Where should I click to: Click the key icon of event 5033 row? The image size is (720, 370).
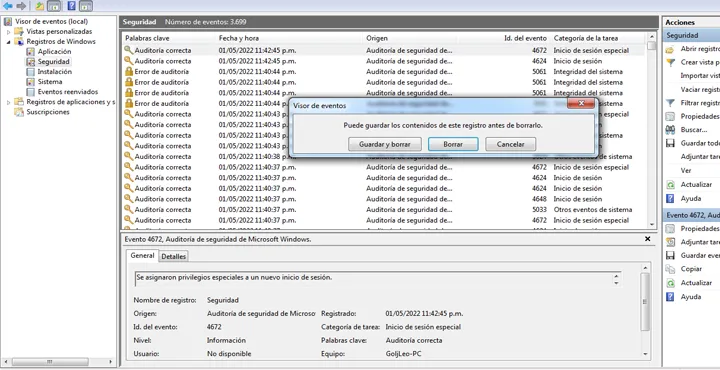pos(129,209)
